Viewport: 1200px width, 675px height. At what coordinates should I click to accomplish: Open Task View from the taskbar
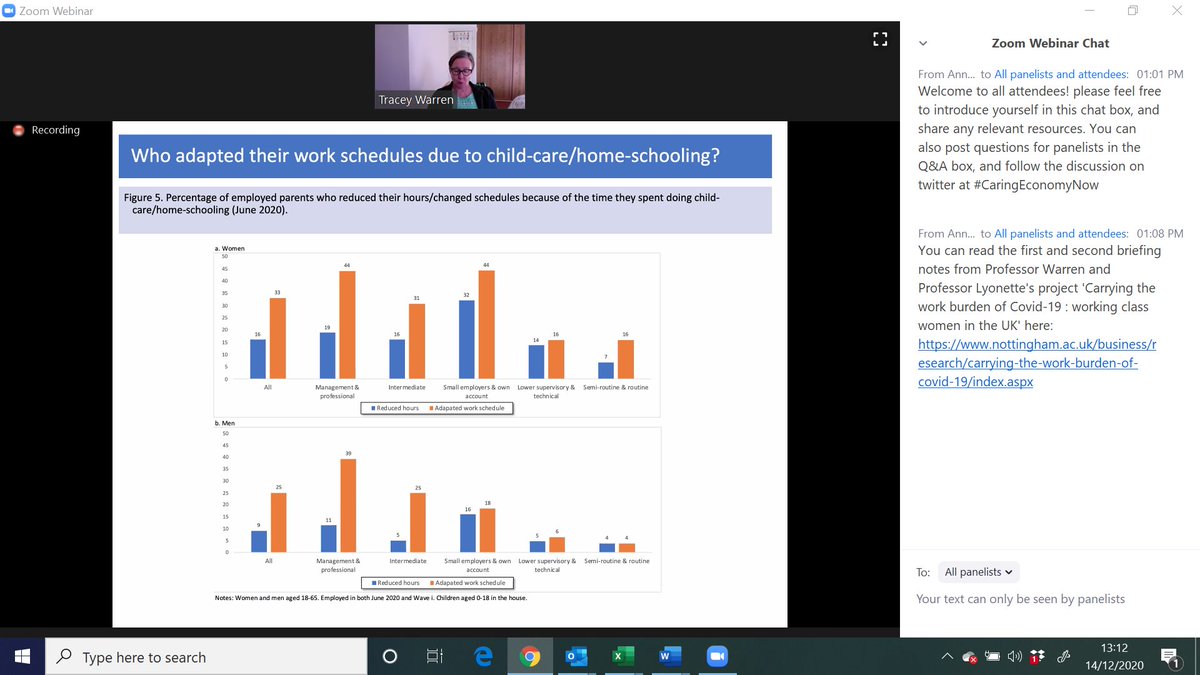pos(434,656)
